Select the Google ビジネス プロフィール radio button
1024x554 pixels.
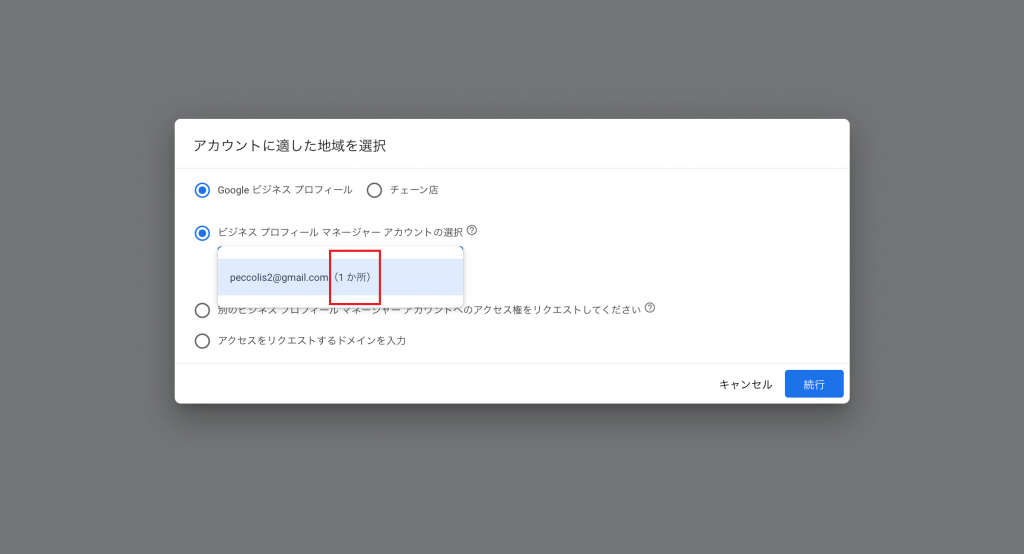203,190
